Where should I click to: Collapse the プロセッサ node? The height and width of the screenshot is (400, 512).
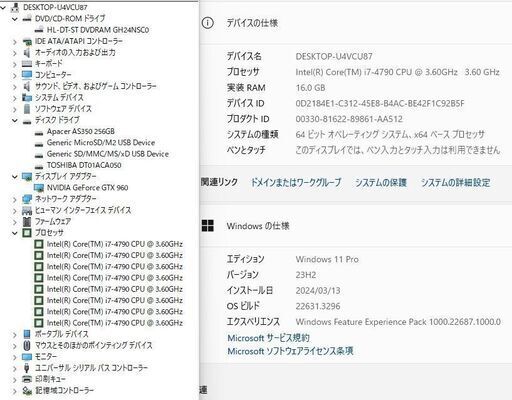[15, 233]
